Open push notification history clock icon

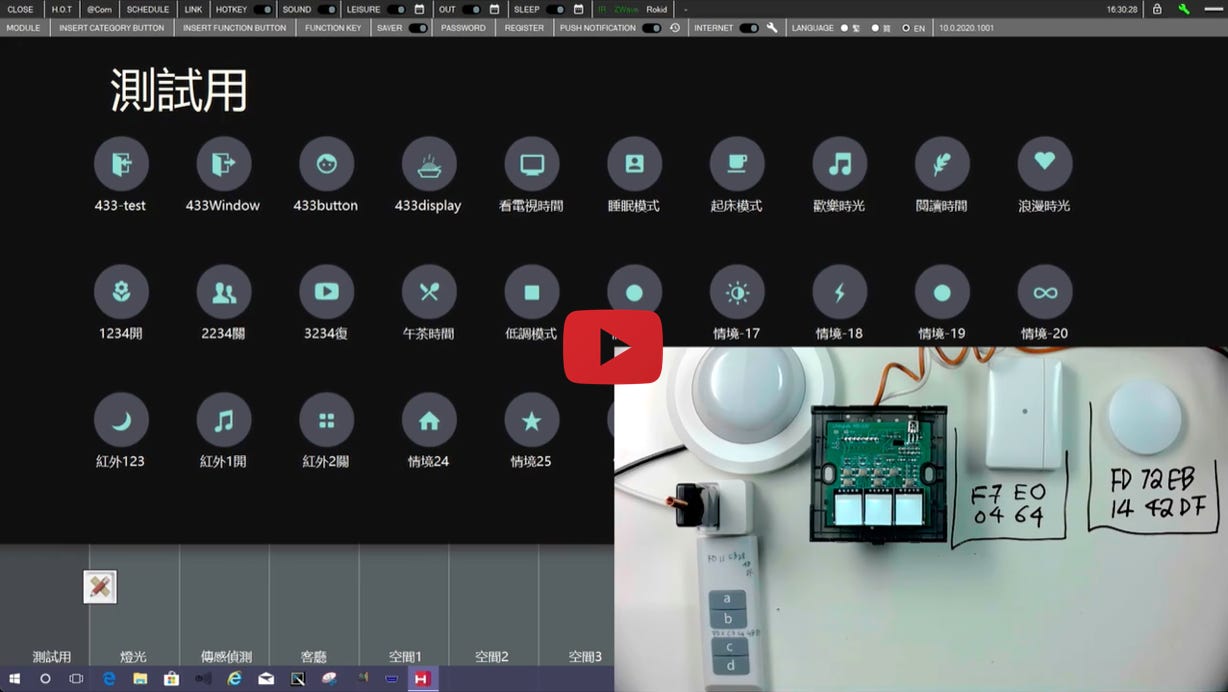[675, 28]
